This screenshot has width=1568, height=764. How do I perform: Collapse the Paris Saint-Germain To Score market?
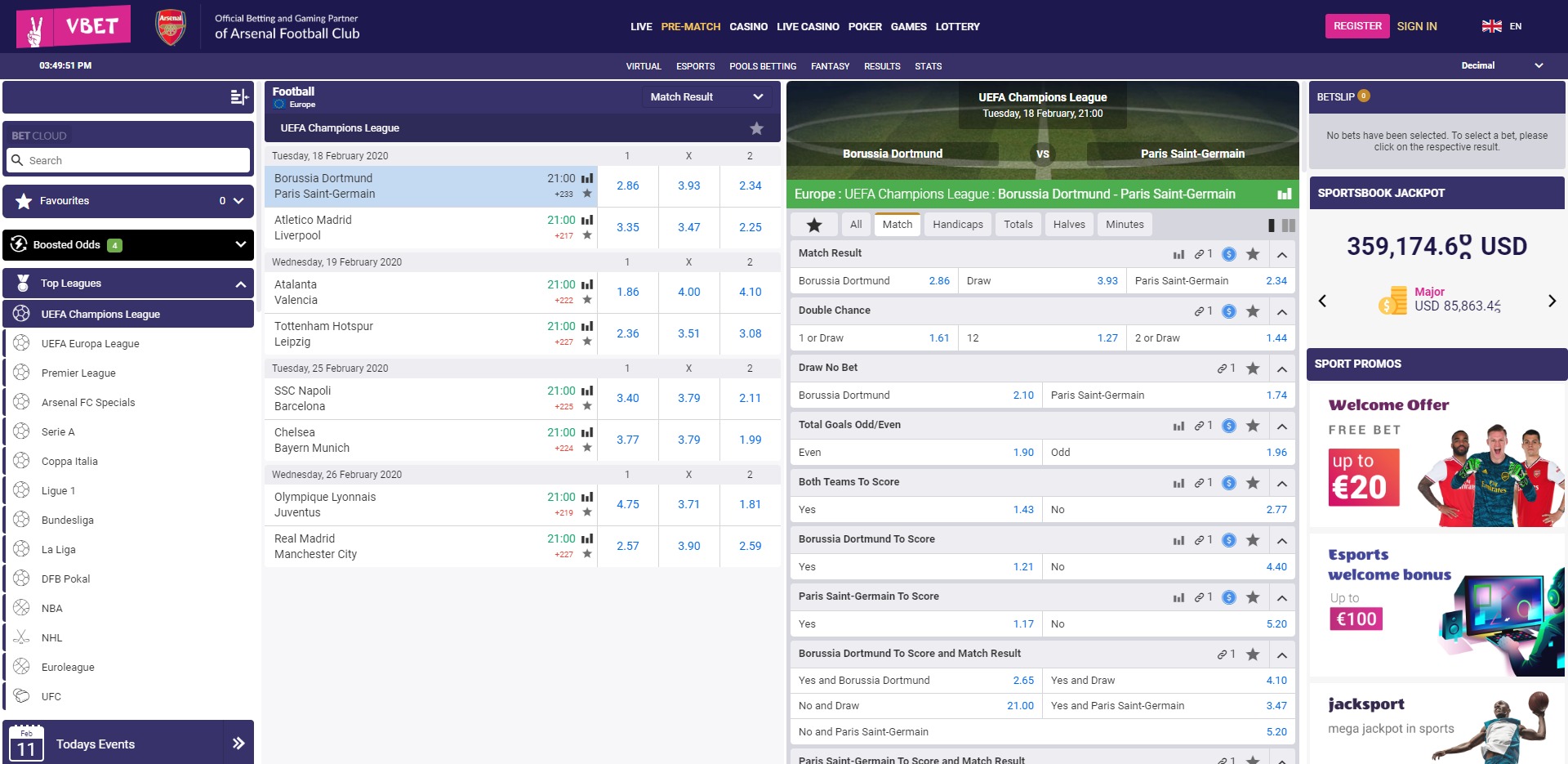(1282, 597)
